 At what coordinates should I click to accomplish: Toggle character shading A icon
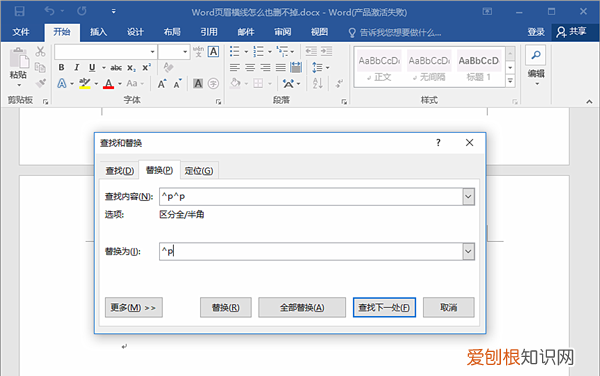point(198,83)
